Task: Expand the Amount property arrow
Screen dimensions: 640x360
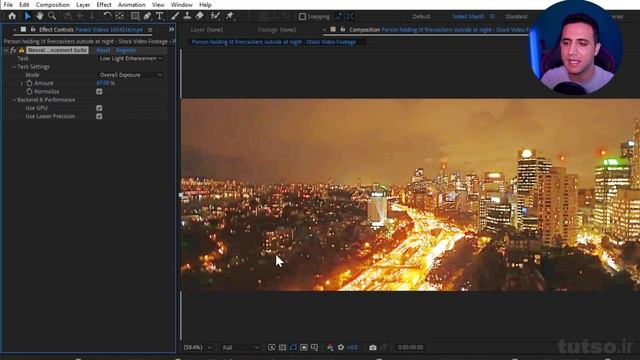Action: tap(22, 83)
